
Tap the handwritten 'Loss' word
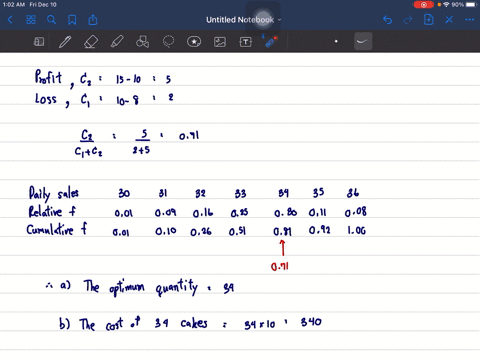coord(46,99)
